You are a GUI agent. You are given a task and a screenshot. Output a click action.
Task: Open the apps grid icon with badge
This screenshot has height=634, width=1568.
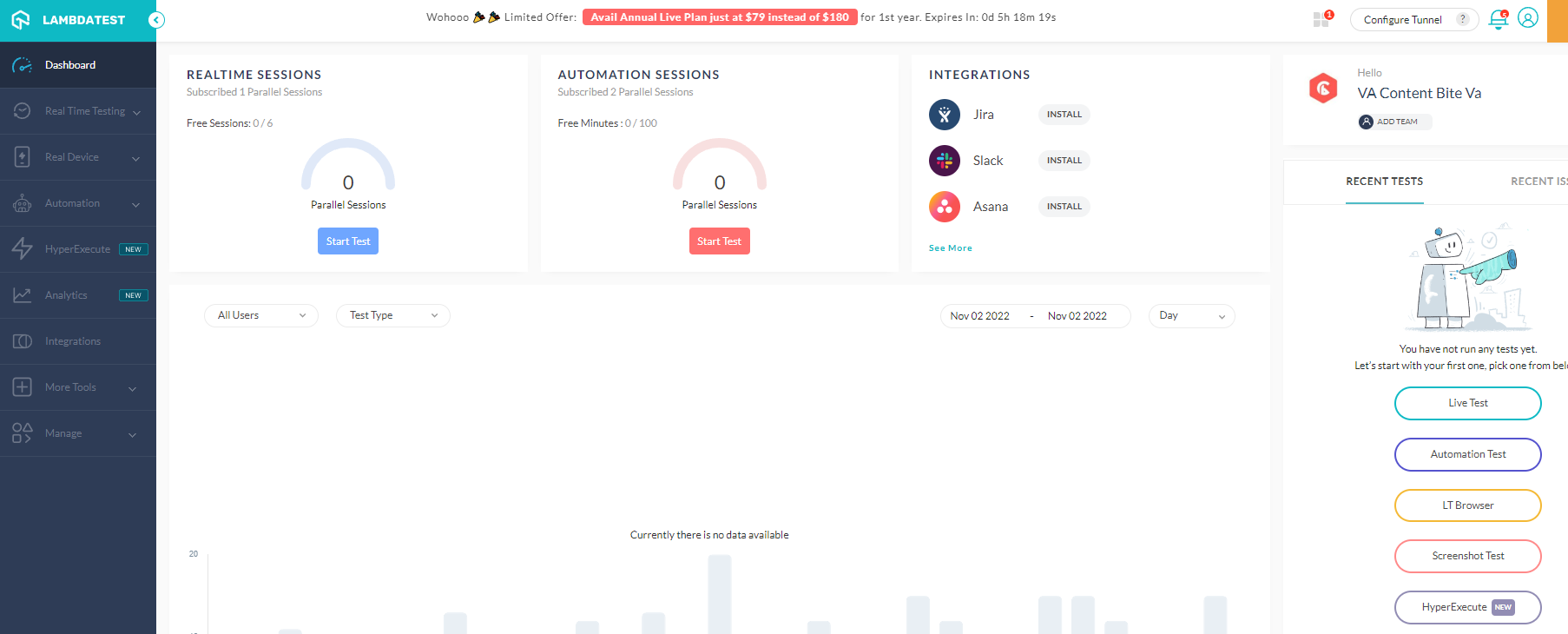1322,19
